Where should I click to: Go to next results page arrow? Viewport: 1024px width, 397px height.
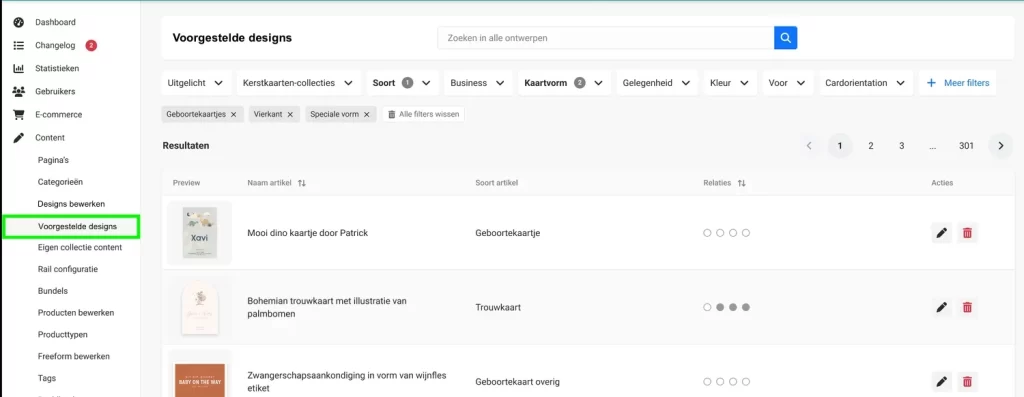1000,146
